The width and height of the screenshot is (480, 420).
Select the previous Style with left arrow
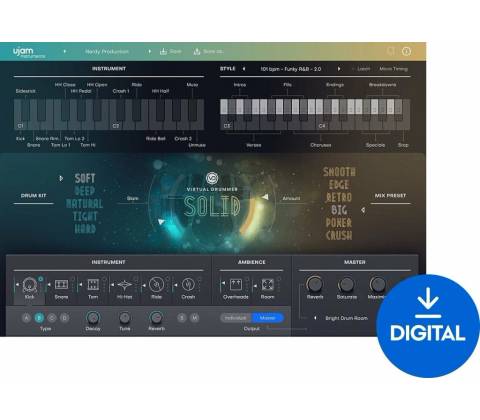pos(244,69)
